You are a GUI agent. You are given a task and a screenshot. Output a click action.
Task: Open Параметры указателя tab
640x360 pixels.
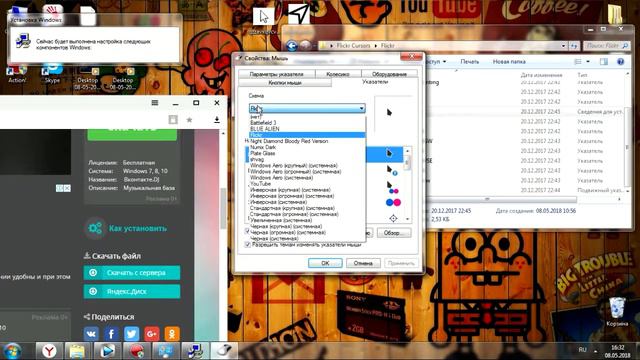(x=276, y=74)
